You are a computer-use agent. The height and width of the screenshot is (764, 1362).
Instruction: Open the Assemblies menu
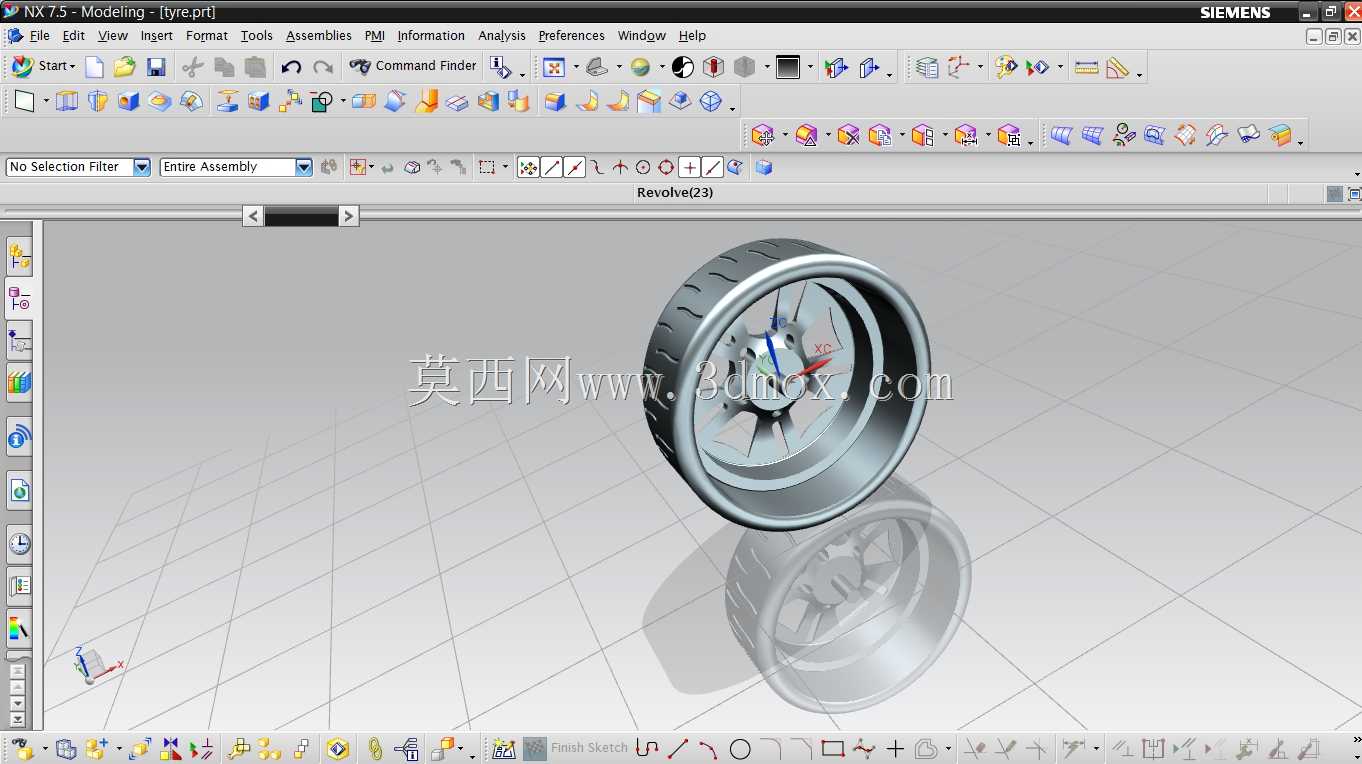[x=319, y=35]
